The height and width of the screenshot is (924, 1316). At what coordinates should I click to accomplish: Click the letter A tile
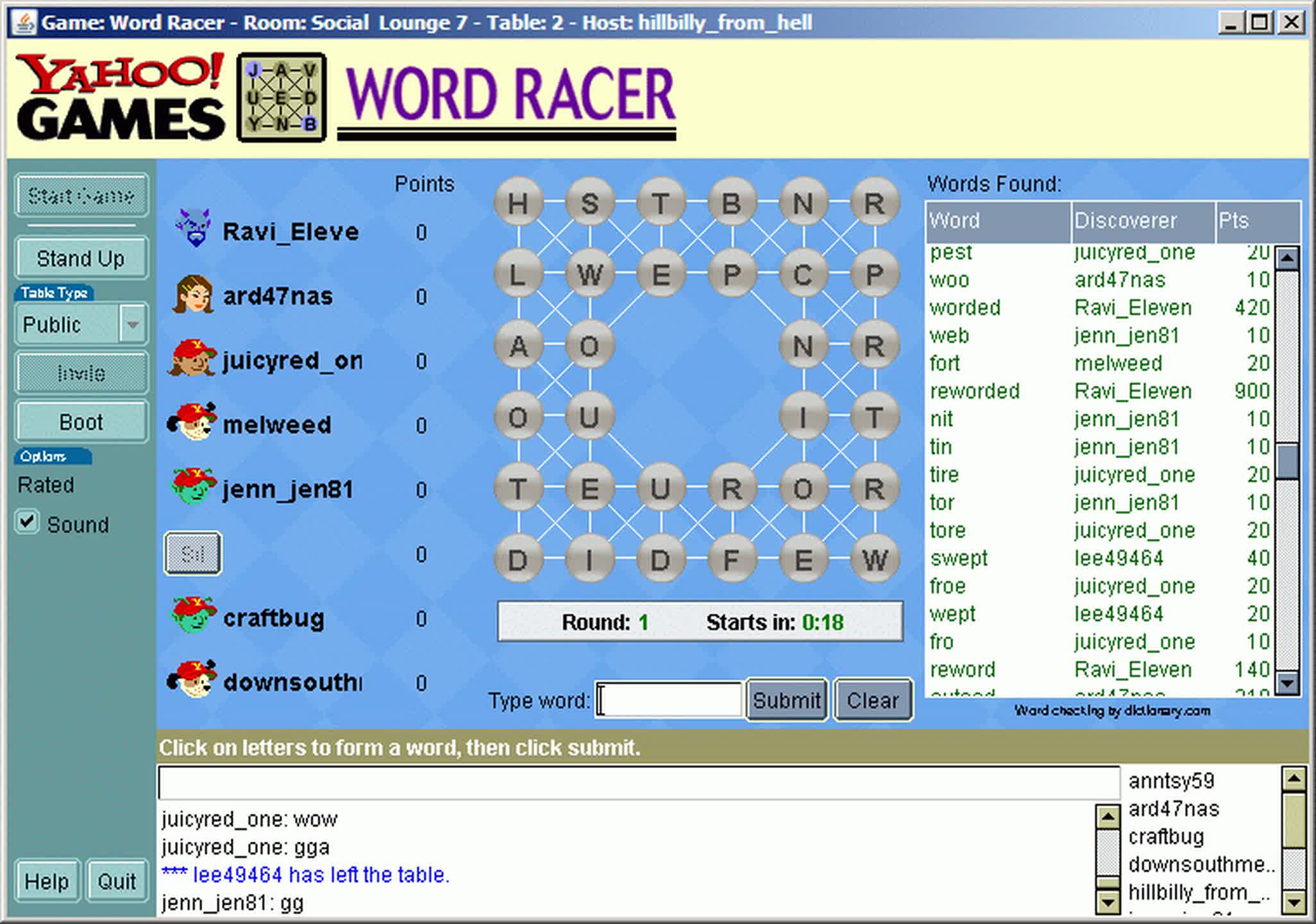click(x=518, y=346)
